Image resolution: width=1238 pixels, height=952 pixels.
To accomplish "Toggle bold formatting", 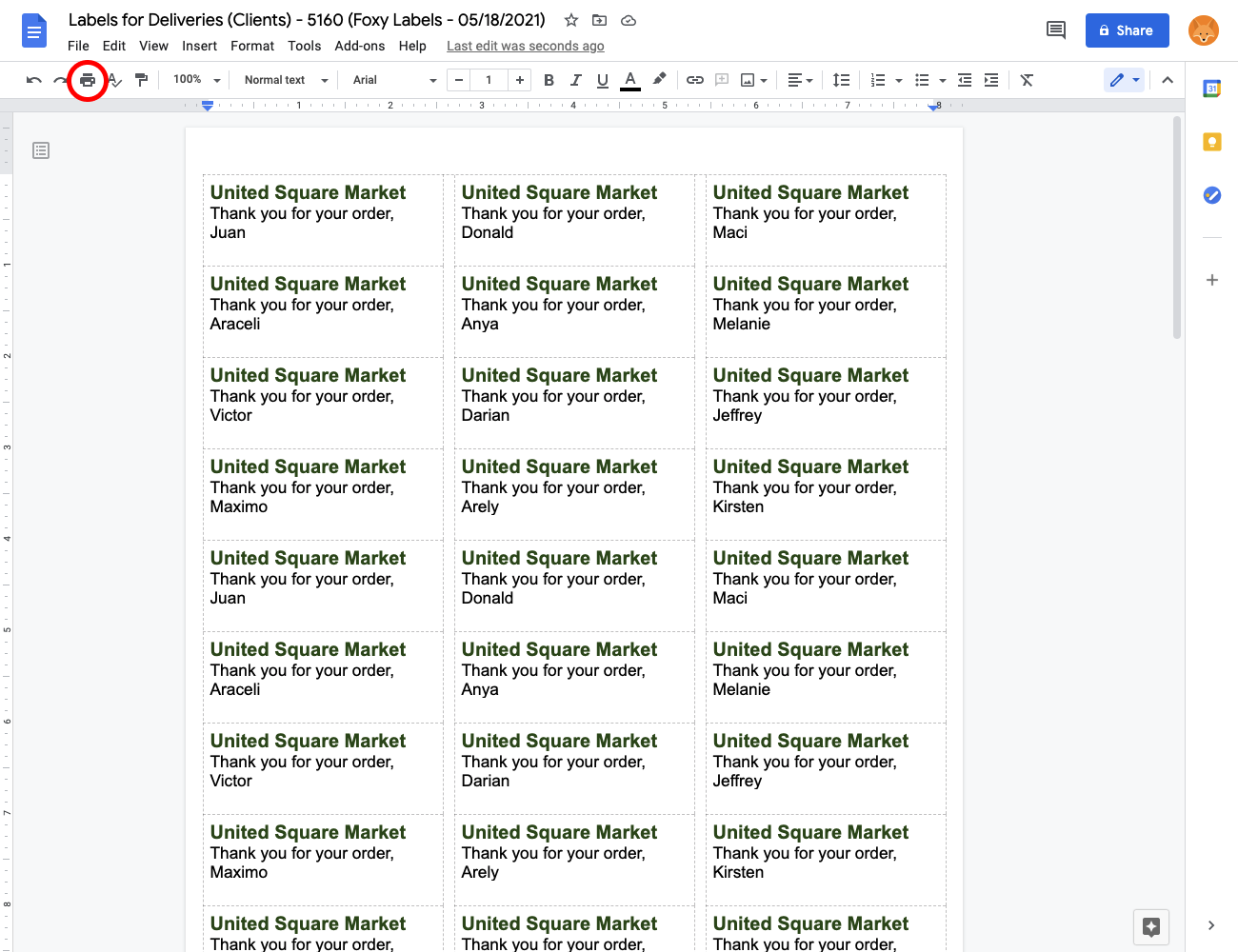I will coord(549,80).
